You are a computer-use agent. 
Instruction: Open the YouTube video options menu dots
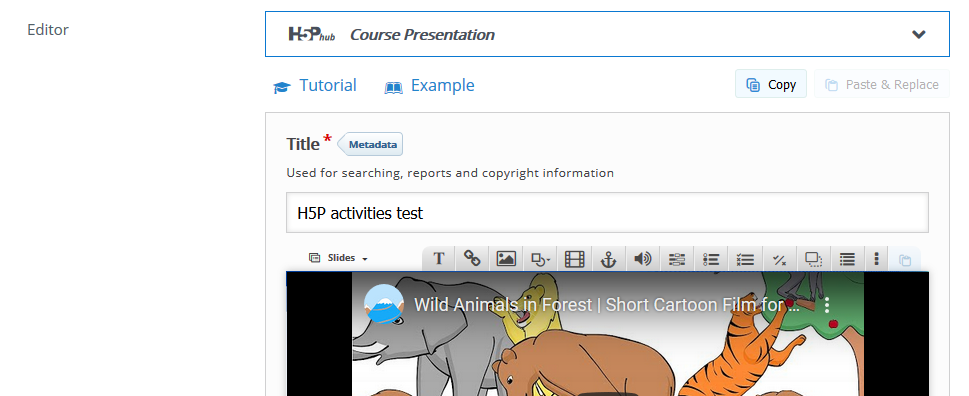tap(827, 305)
